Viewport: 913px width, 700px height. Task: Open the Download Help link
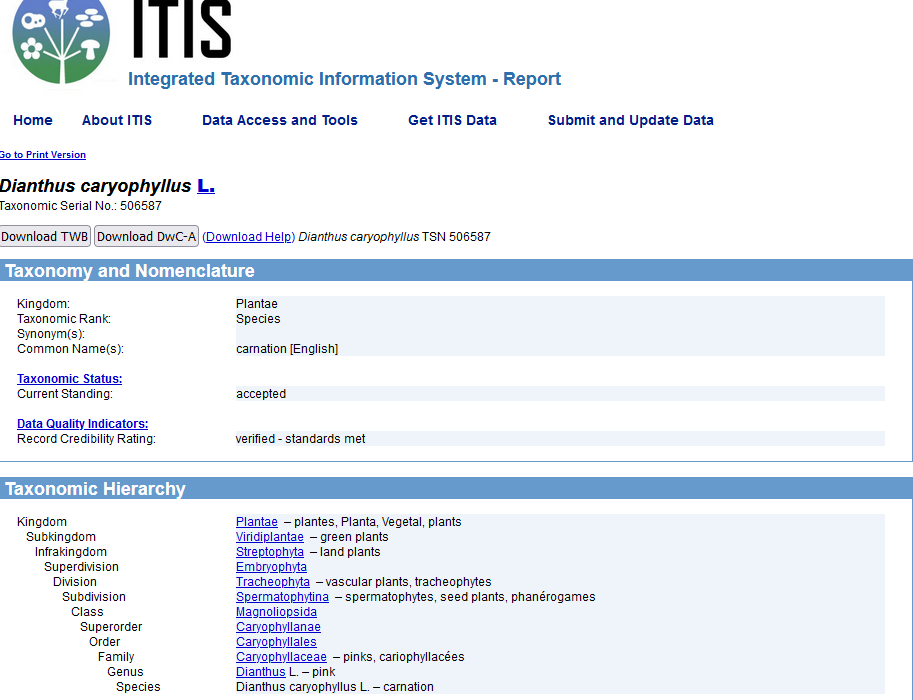click(249, 237)
